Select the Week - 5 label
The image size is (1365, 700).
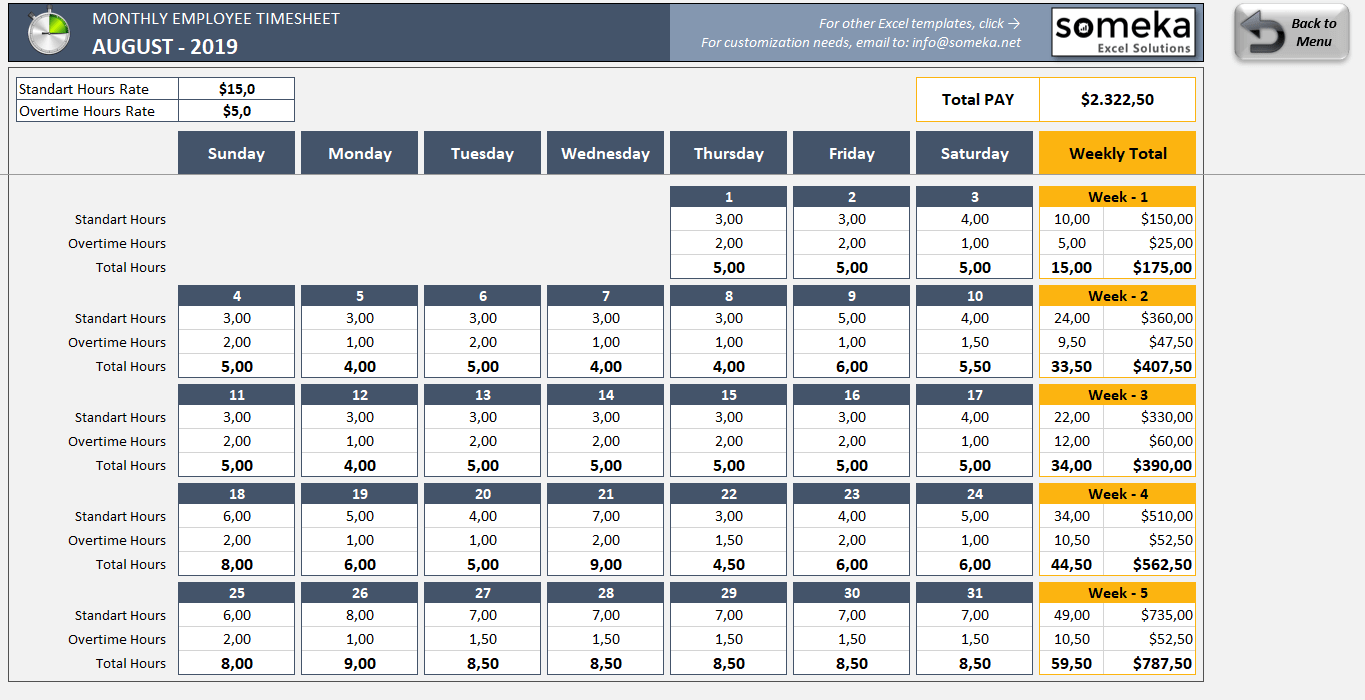pos(1117,593)
